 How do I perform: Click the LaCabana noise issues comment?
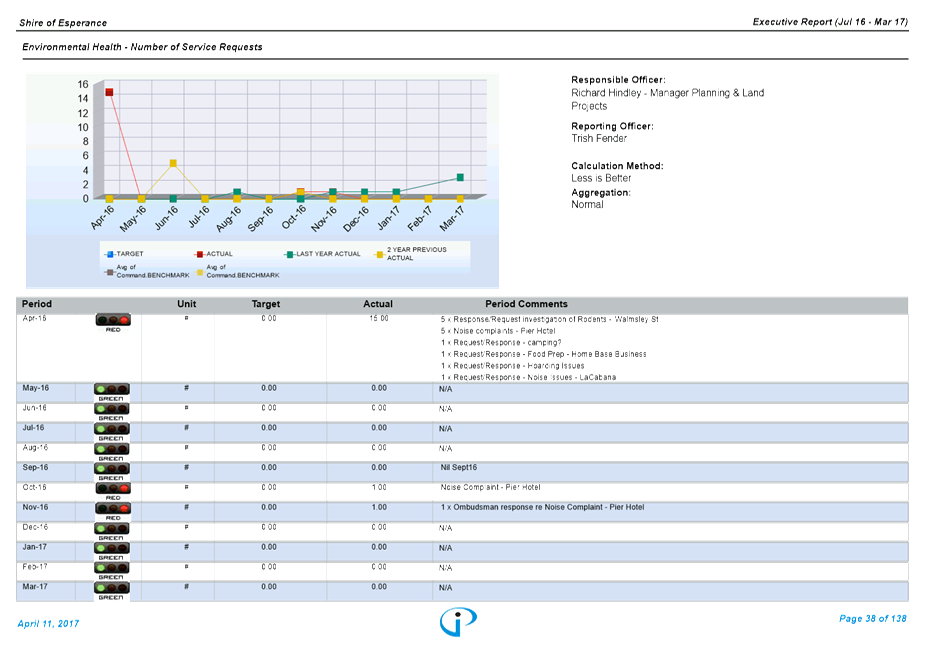528,377
